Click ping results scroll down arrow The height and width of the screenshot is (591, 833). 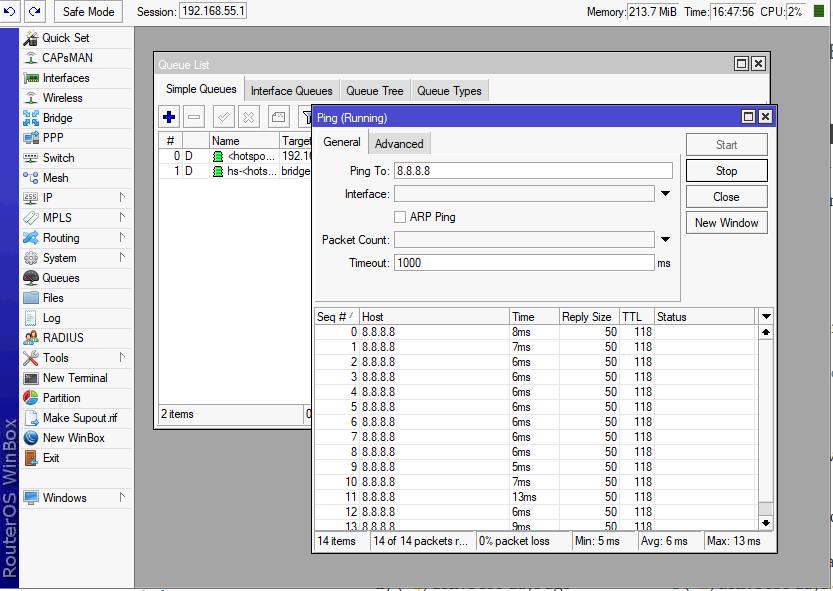pos(766,523)
